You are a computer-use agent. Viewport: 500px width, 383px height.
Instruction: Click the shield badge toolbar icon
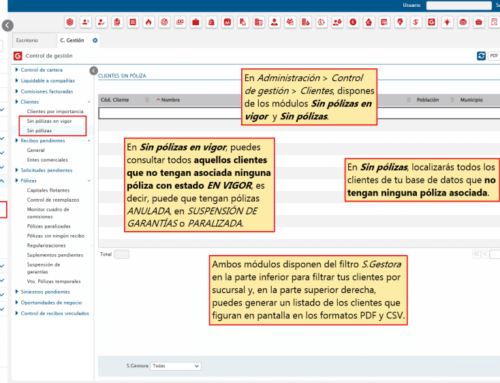pos(400,22)
